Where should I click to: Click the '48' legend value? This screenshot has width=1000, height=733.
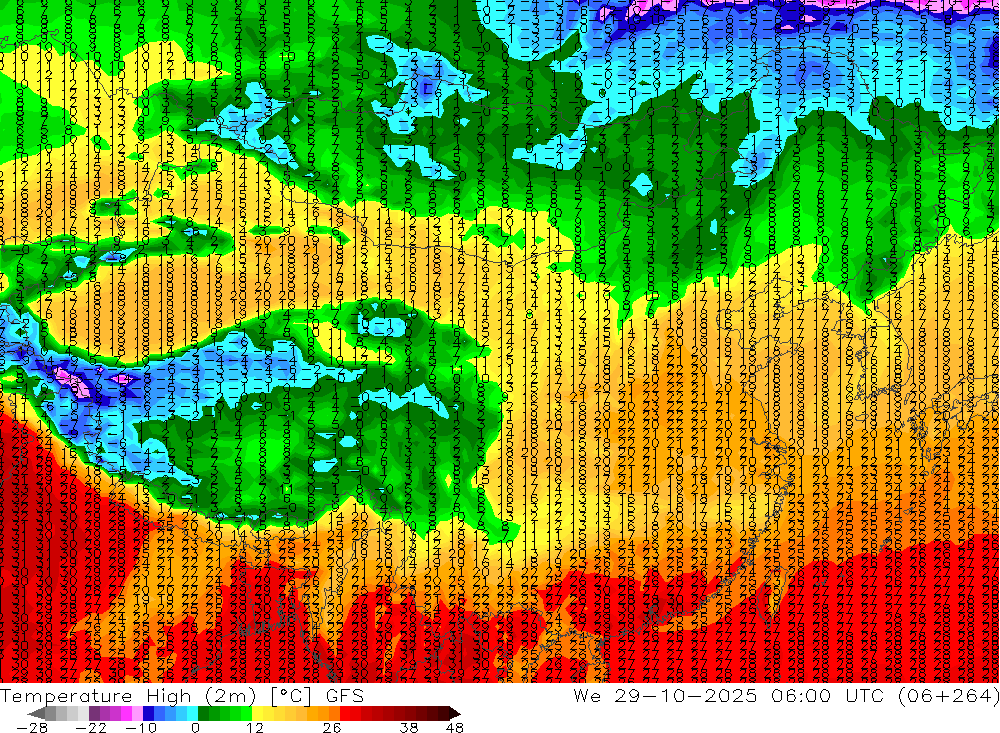pyautogui.click(x=455, y=727)
